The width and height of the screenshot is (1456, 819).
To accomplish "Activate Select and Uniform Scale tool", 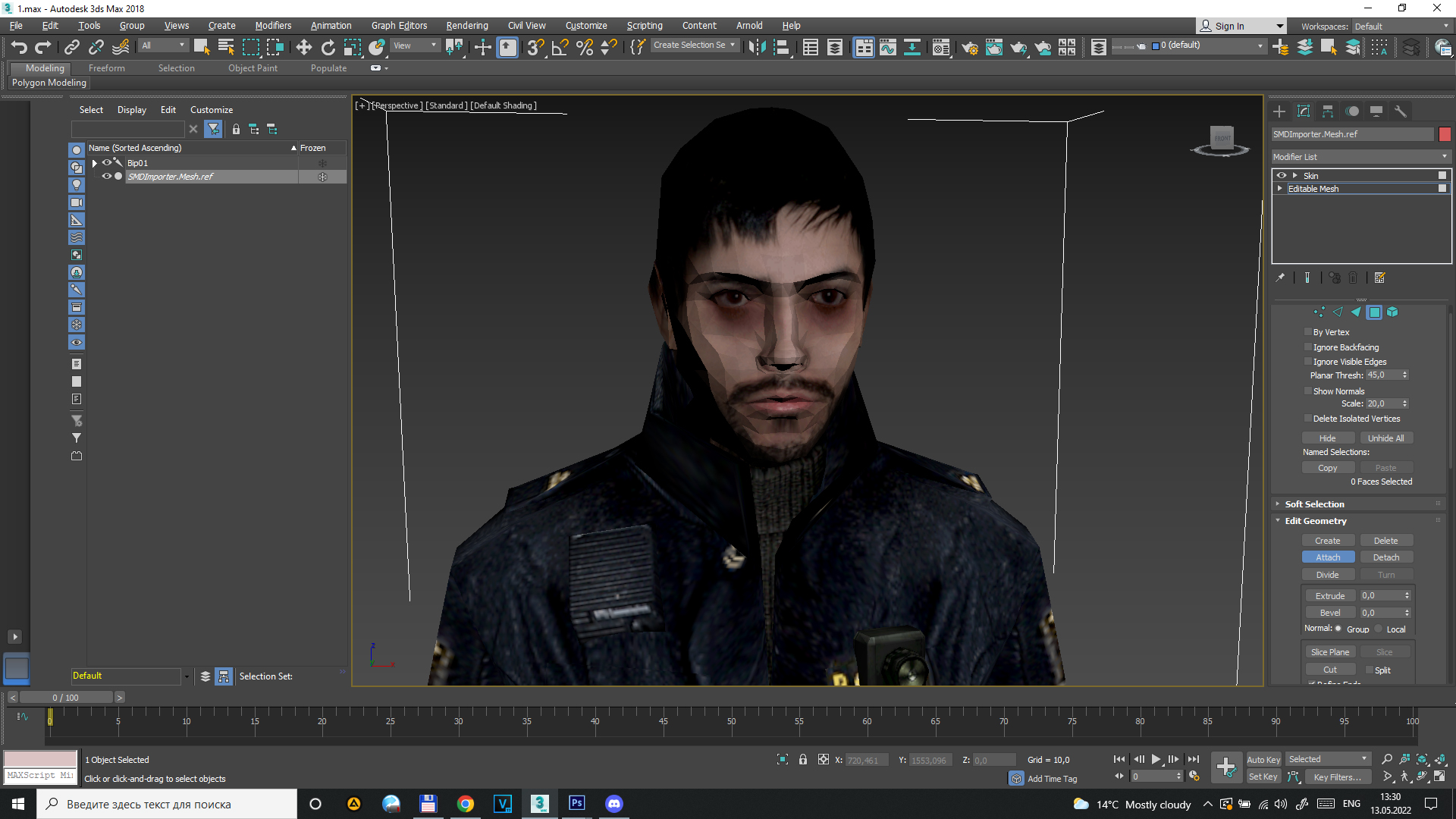I will (352, 47).
